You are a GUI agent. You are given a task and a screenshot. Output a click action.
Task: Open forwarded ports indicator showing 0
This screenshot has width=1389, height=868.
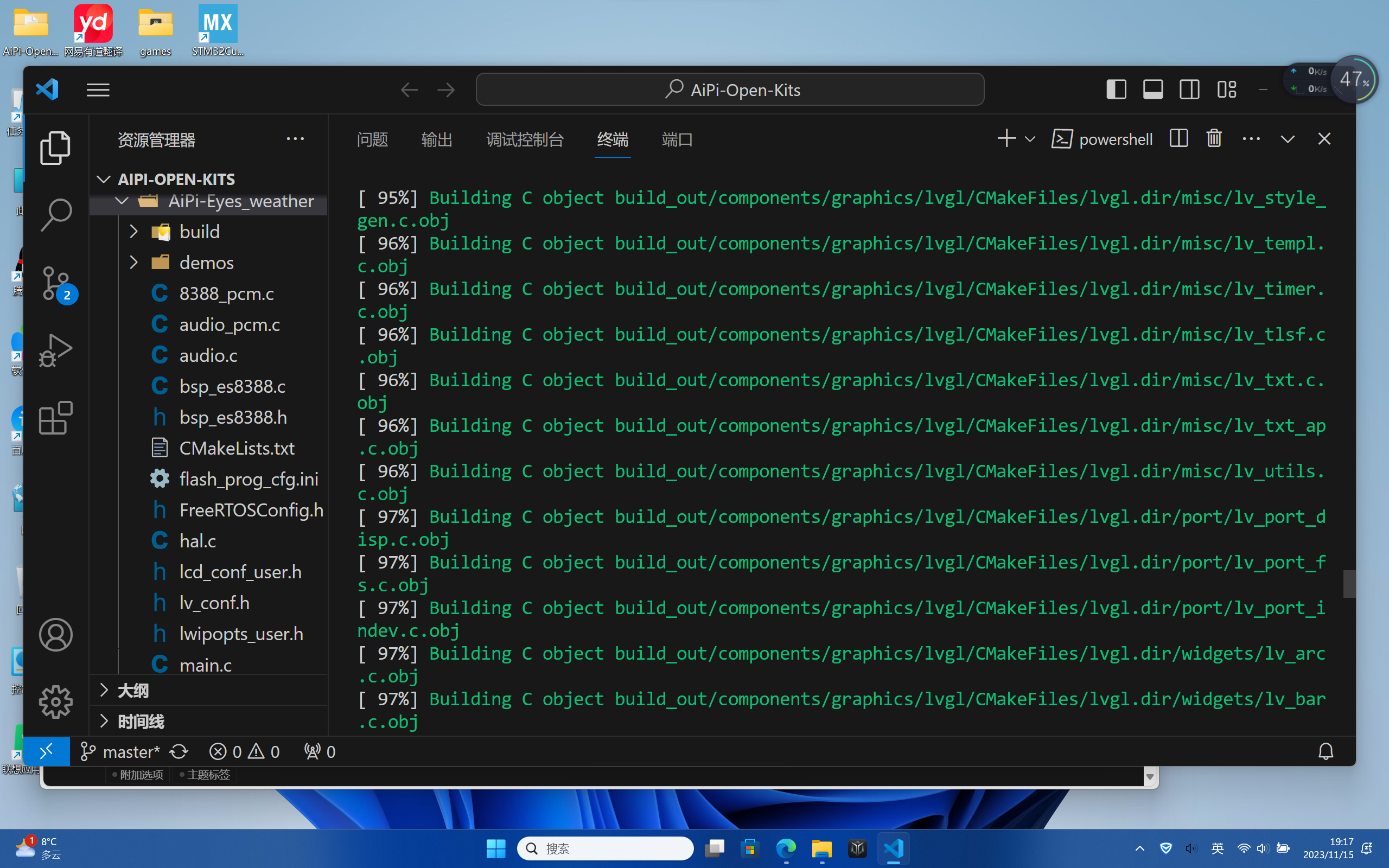coord(319,751)
